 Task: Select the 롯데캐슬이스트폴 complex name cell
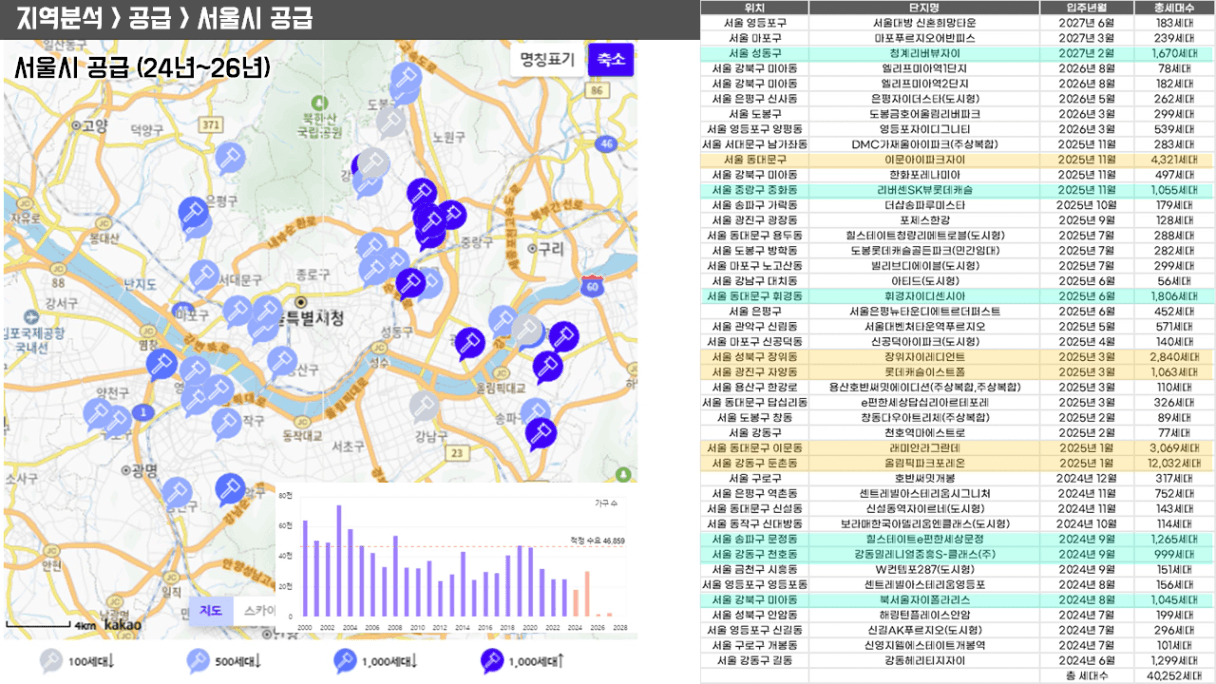coord(925,372)
